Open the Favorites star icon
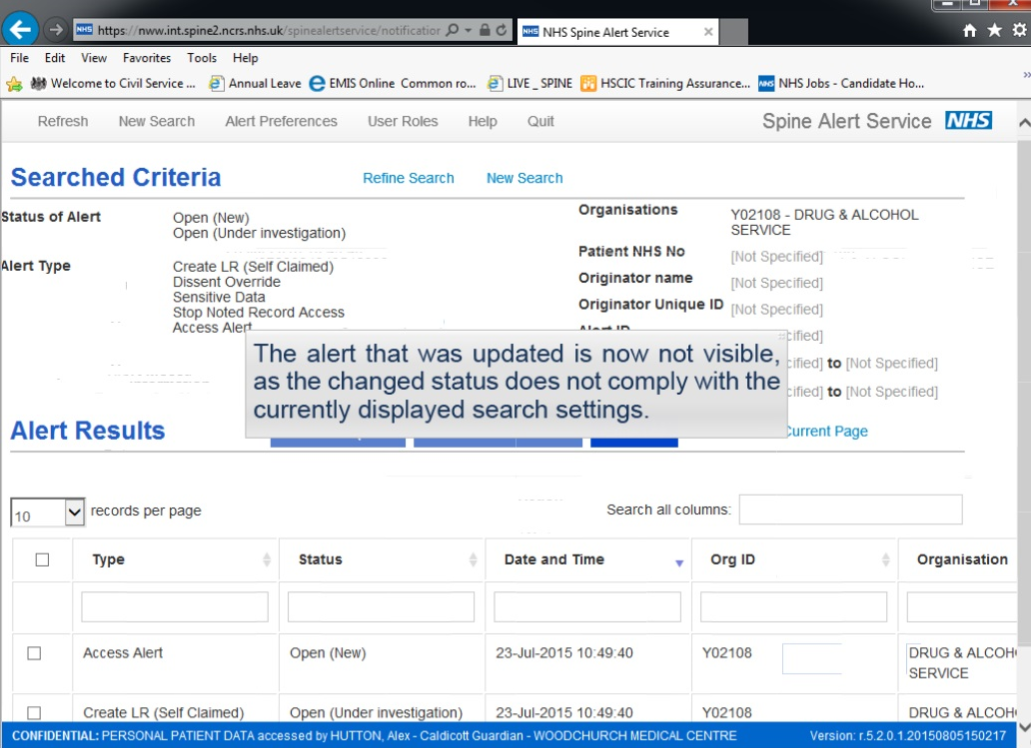1031x748 pixels. click(994, 30)
